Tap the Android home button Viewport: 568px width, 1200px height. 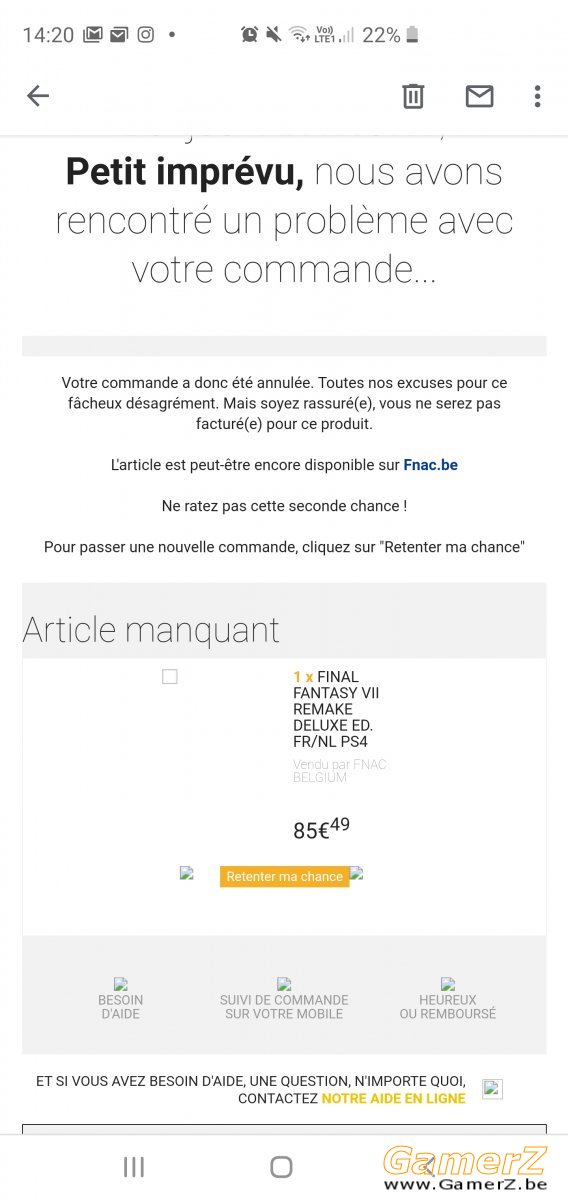282,1166
